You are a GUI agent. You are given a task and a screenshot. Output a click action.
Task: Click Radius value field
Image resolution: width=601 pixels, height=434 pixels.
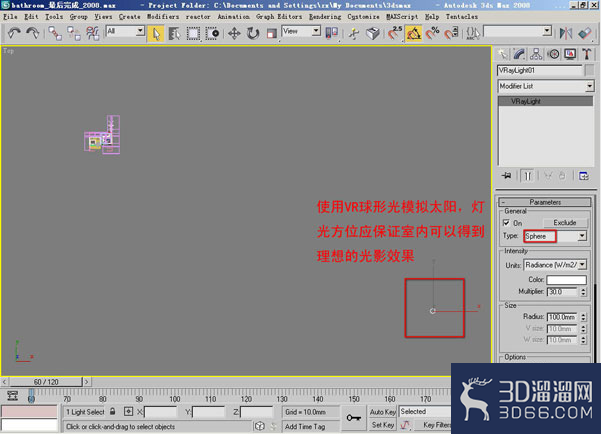click(562, 317)
